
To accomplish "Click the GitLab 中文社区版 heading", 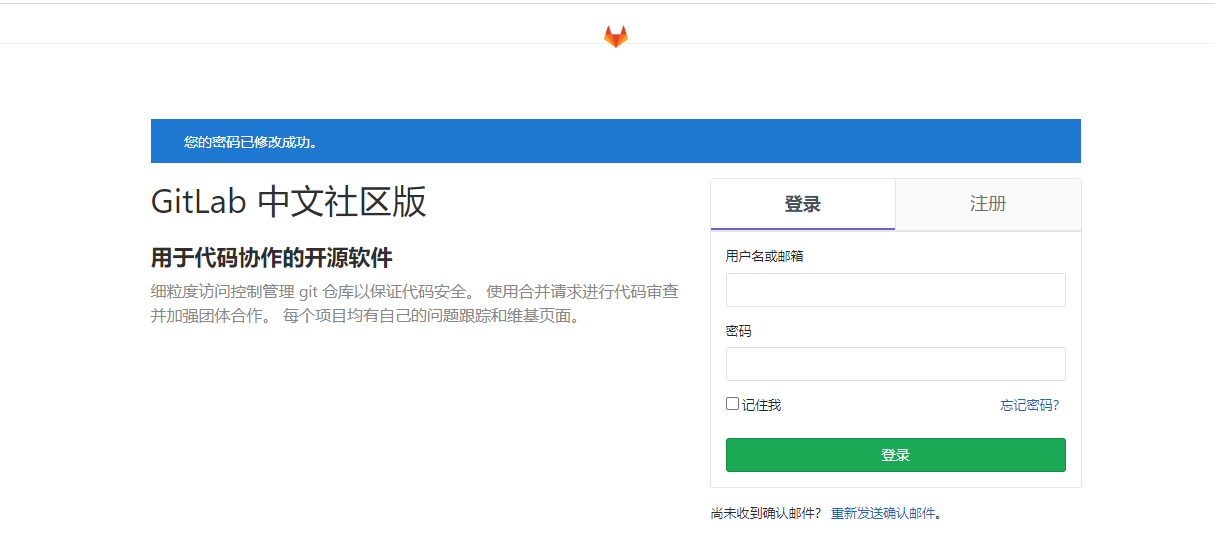I will [x=289, y=202].
